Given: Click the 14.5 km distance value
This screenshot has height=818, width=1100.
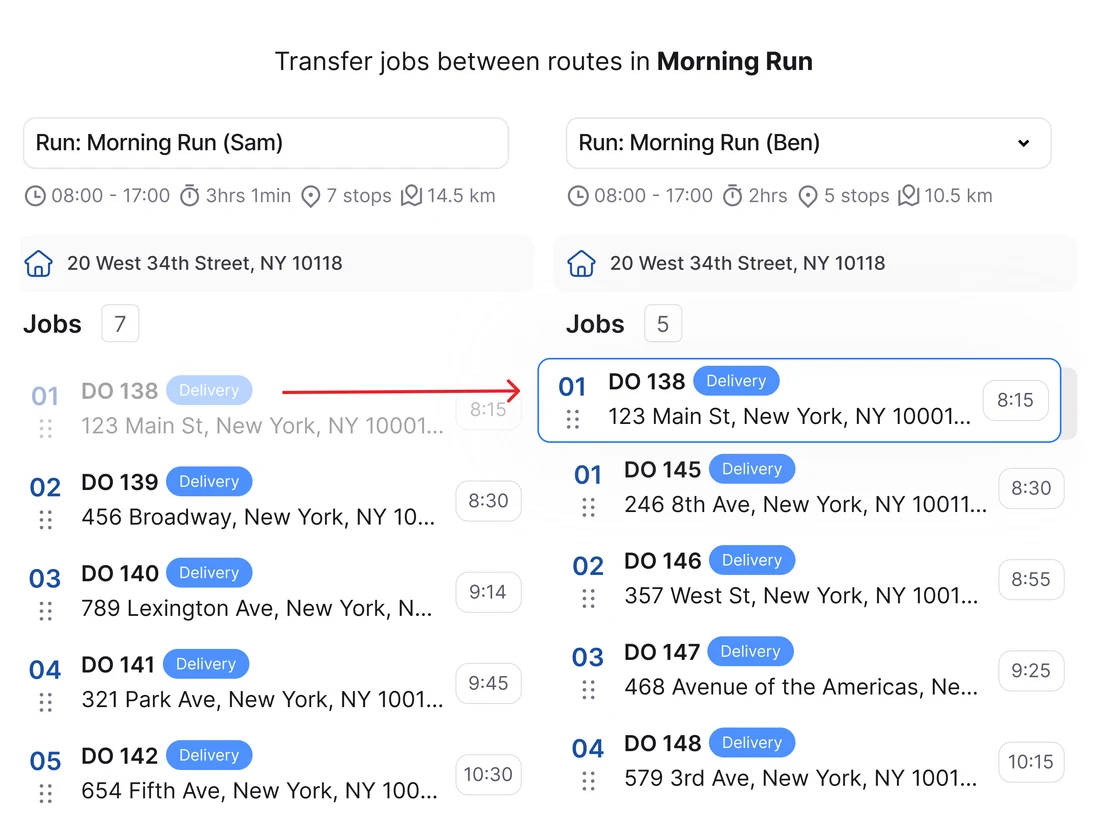Looking at the screenshot, I should tap(462, 196).
